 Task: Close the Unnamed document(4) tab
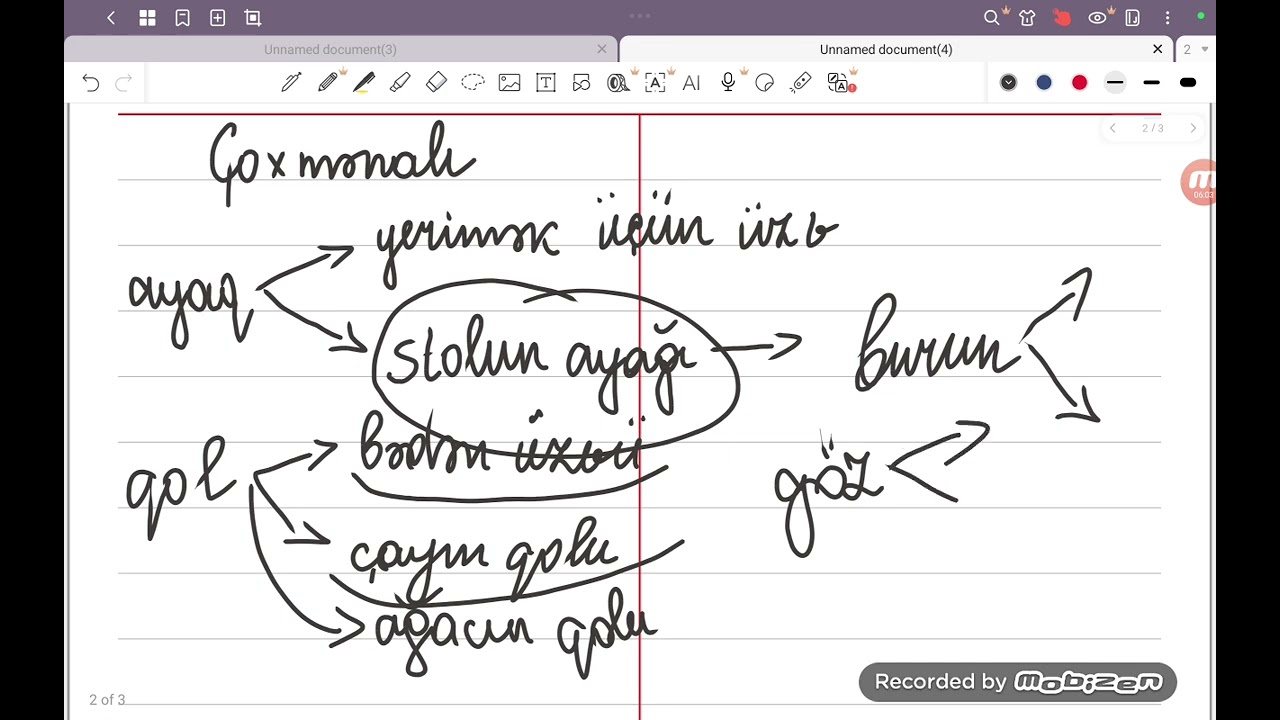tap(1158, 49)
